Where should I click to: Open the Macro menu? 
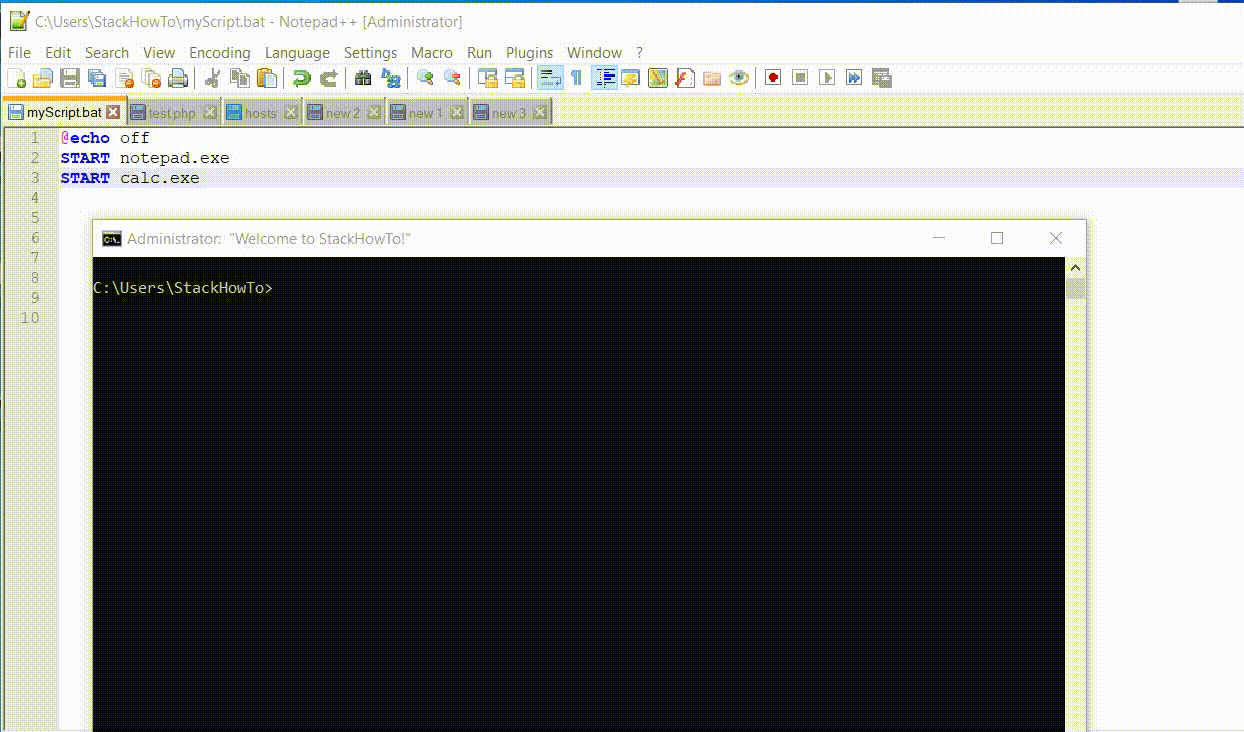(431, 52)
